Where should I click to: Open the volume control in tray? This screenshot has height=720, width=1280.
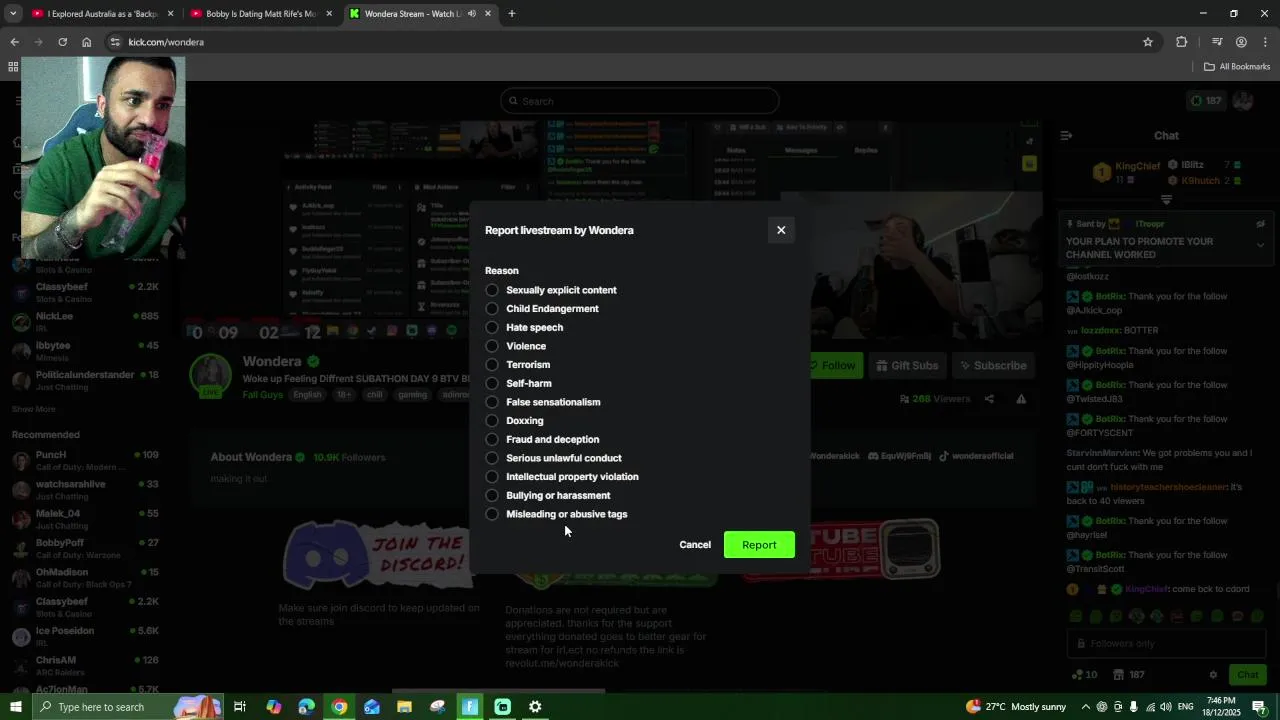(1165, 707)
